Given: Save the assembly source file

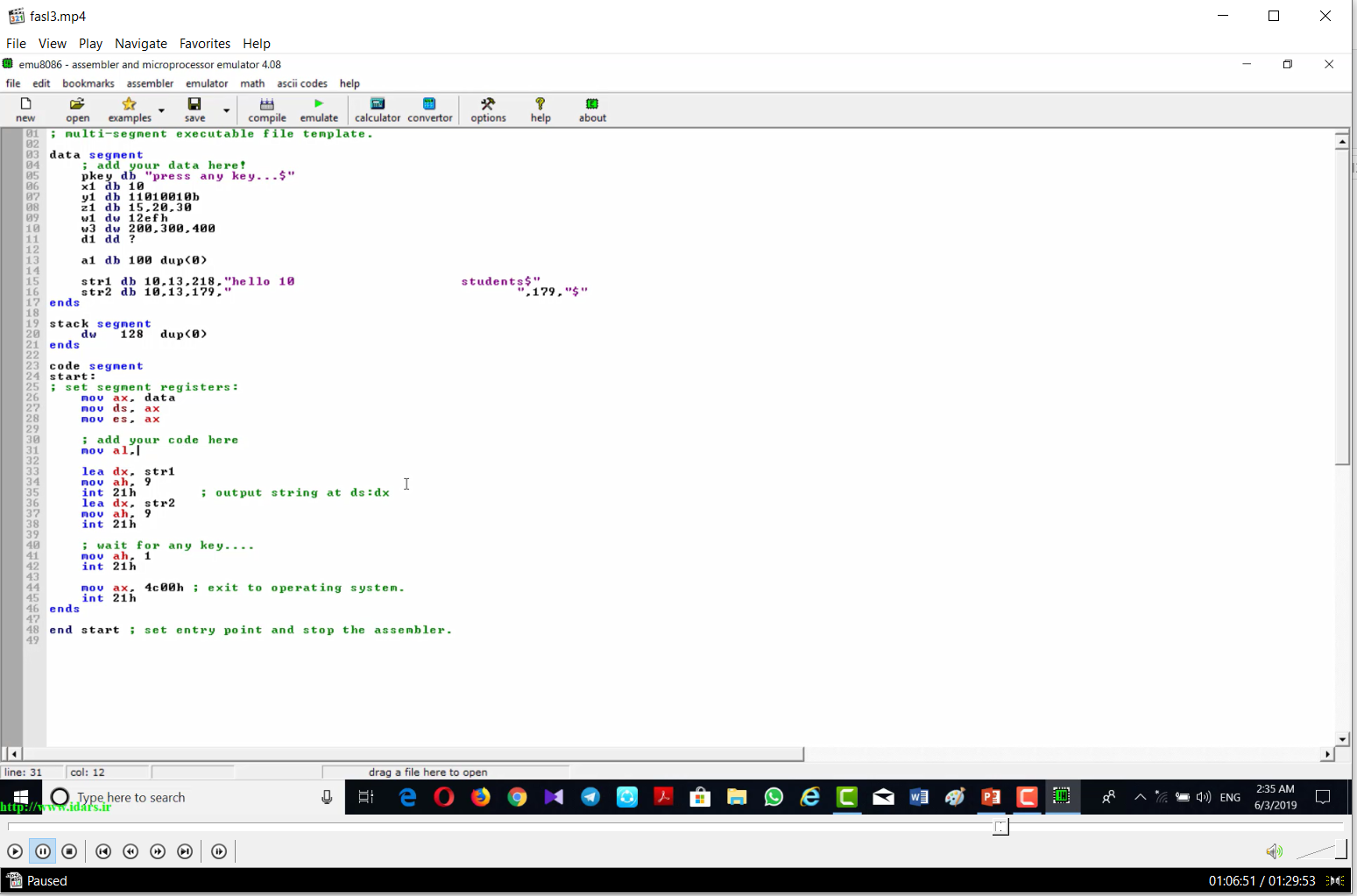Looking at the screenshot, I should [194, 109].
